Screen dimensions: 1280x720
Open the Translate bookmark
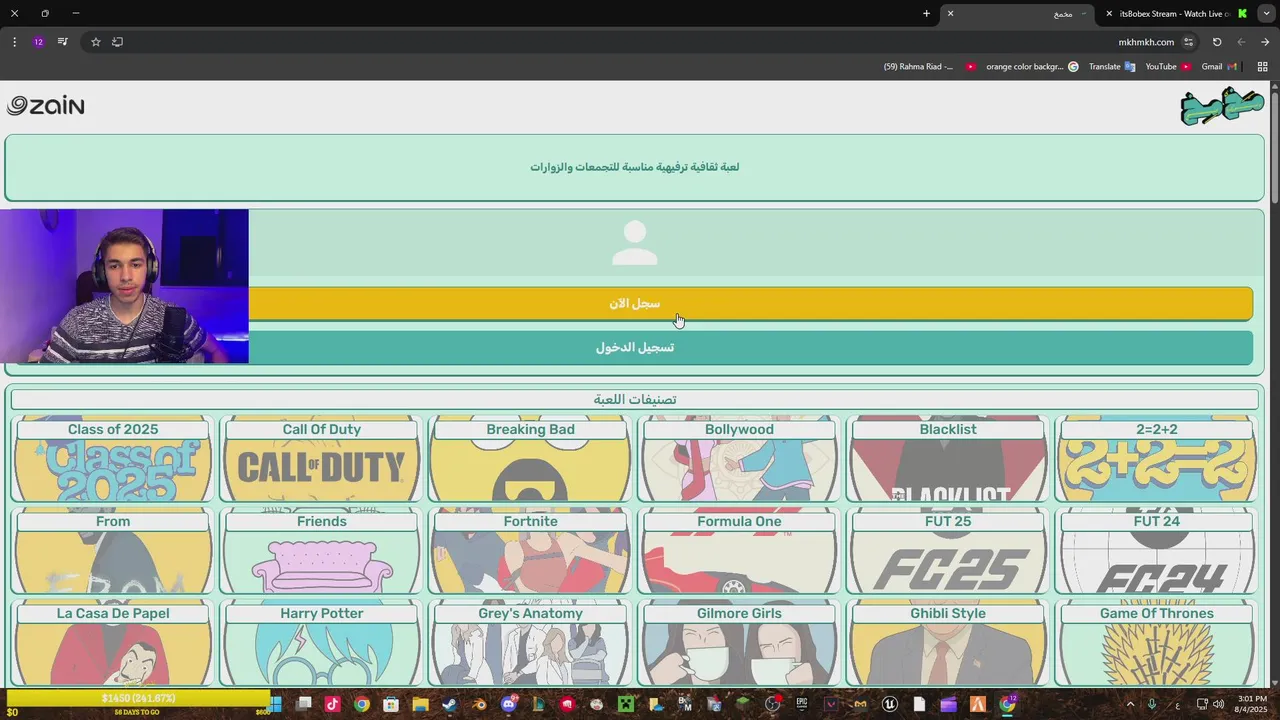[1112, 67]
